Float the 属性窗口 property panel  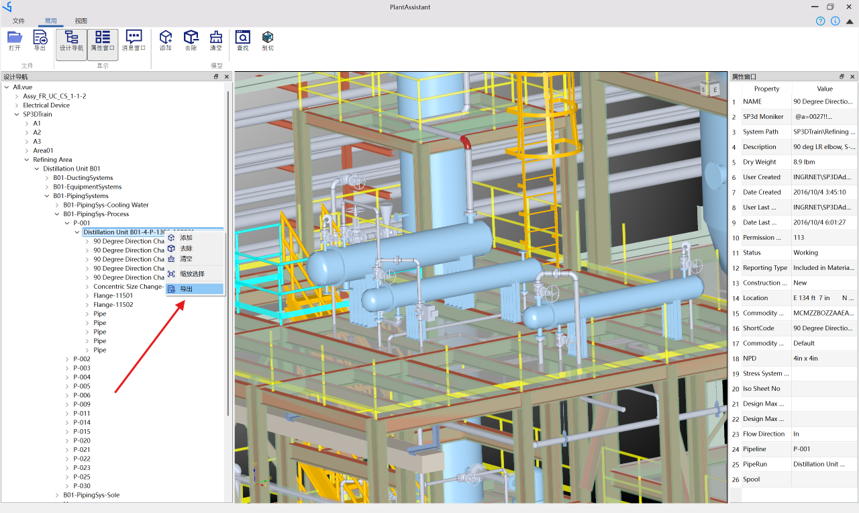[841, 77]
